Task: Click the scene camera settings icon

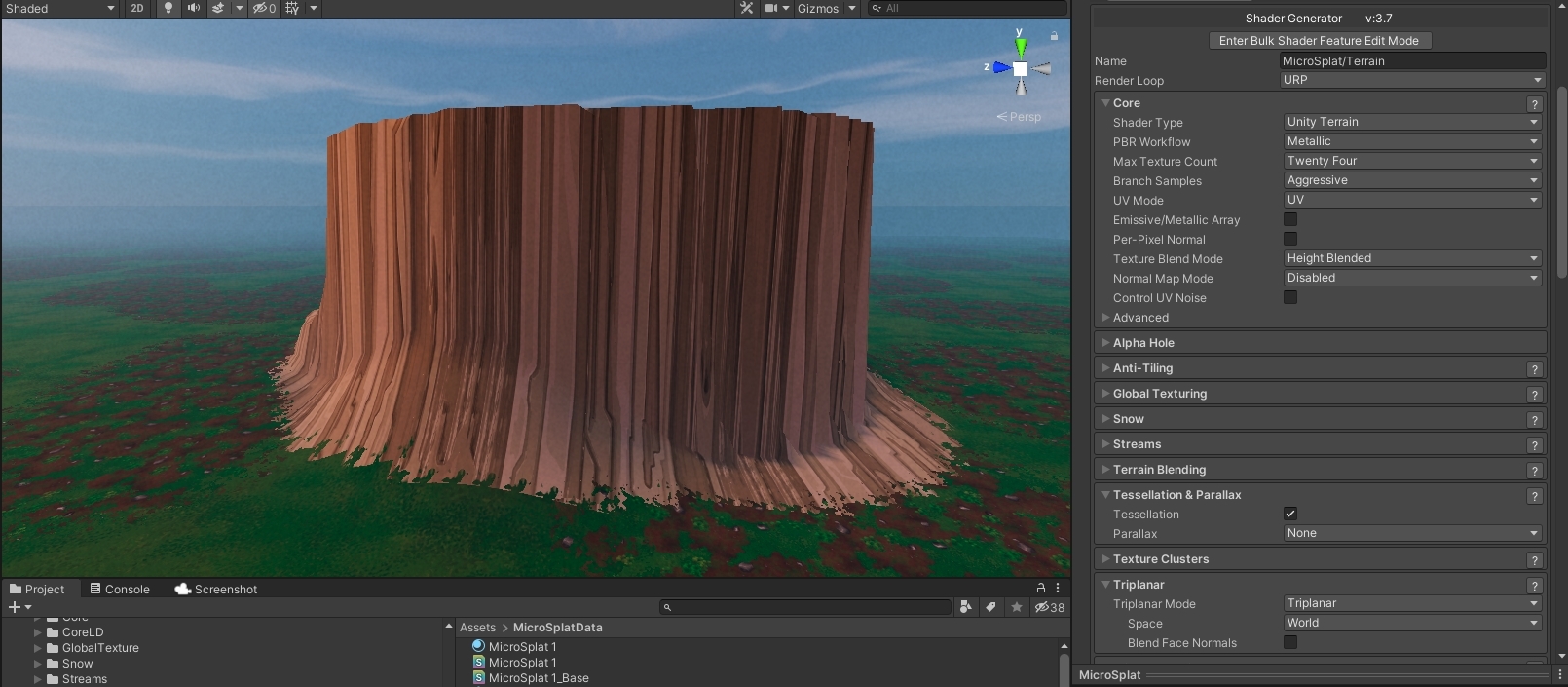Action: coord(771,8)
